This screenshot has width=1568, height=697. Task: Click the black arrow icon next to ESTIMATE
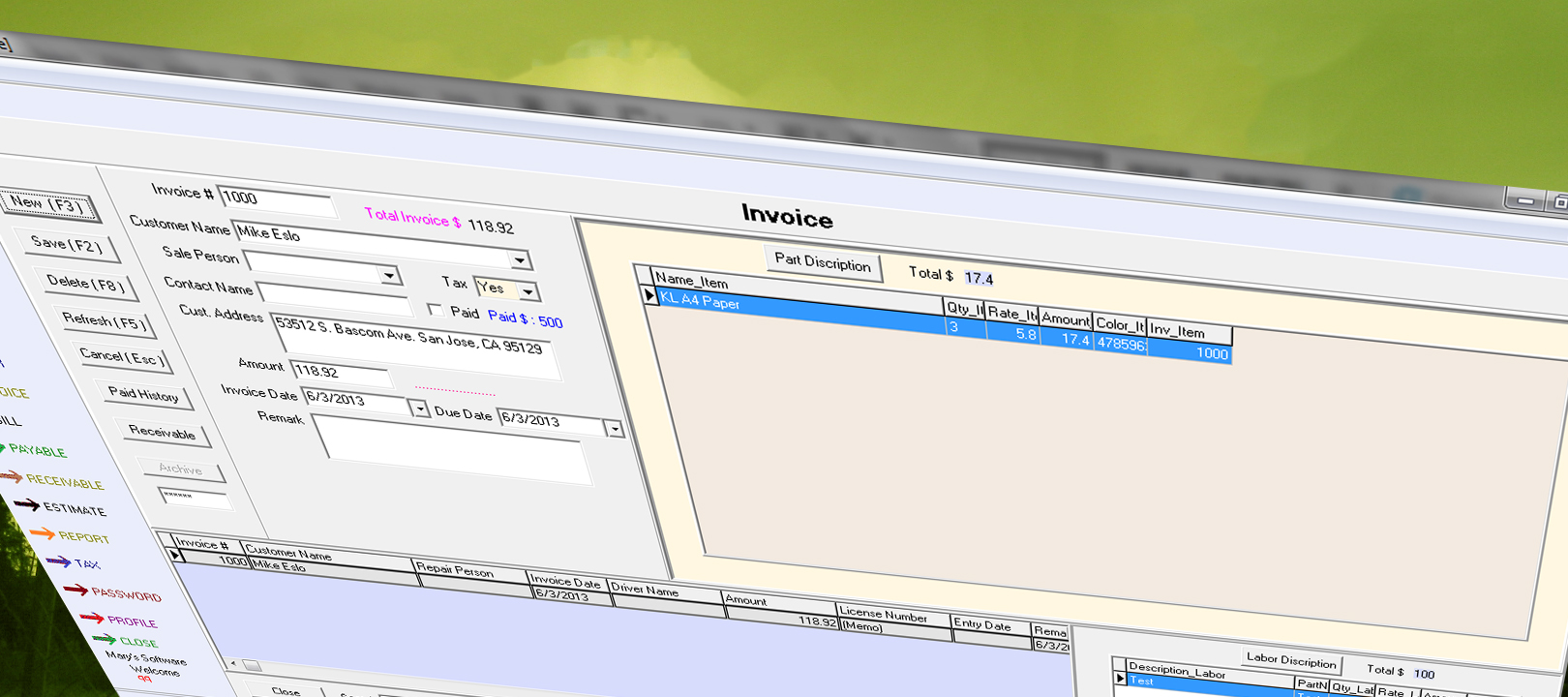pos(27,504)
